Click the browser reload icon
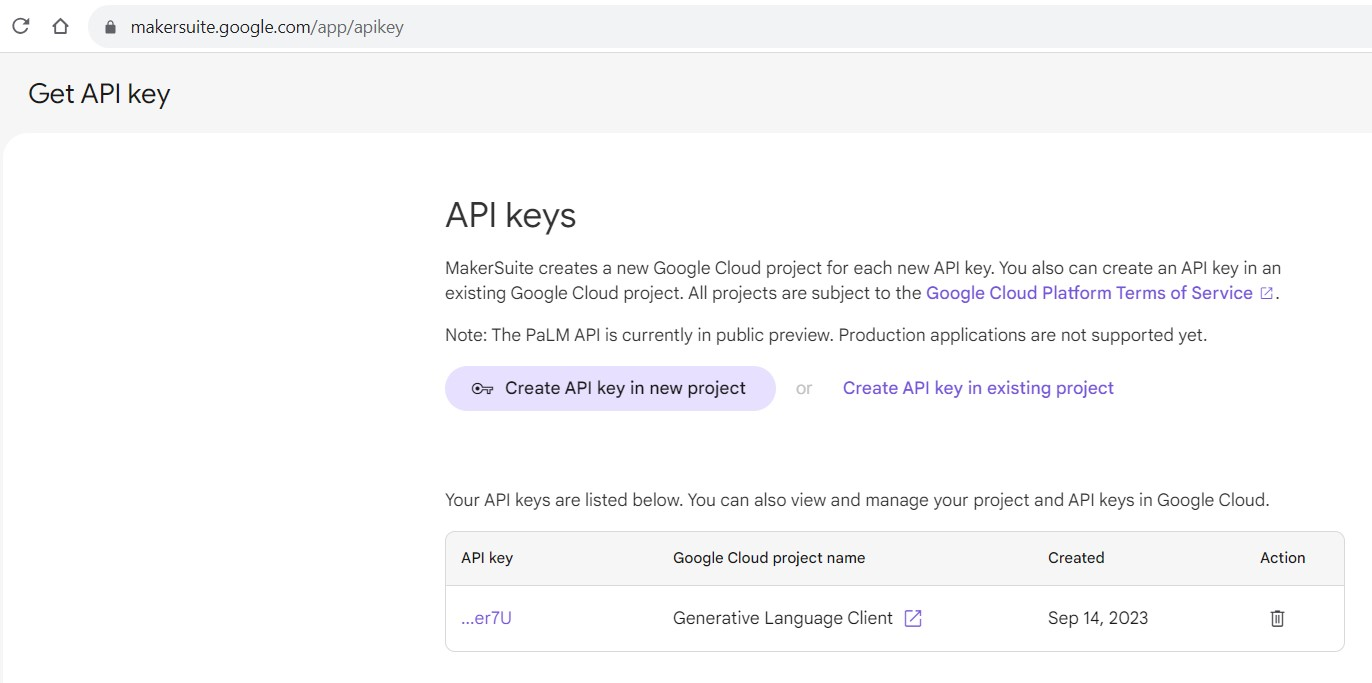1372x683 pixels. (x=20, y=26)
